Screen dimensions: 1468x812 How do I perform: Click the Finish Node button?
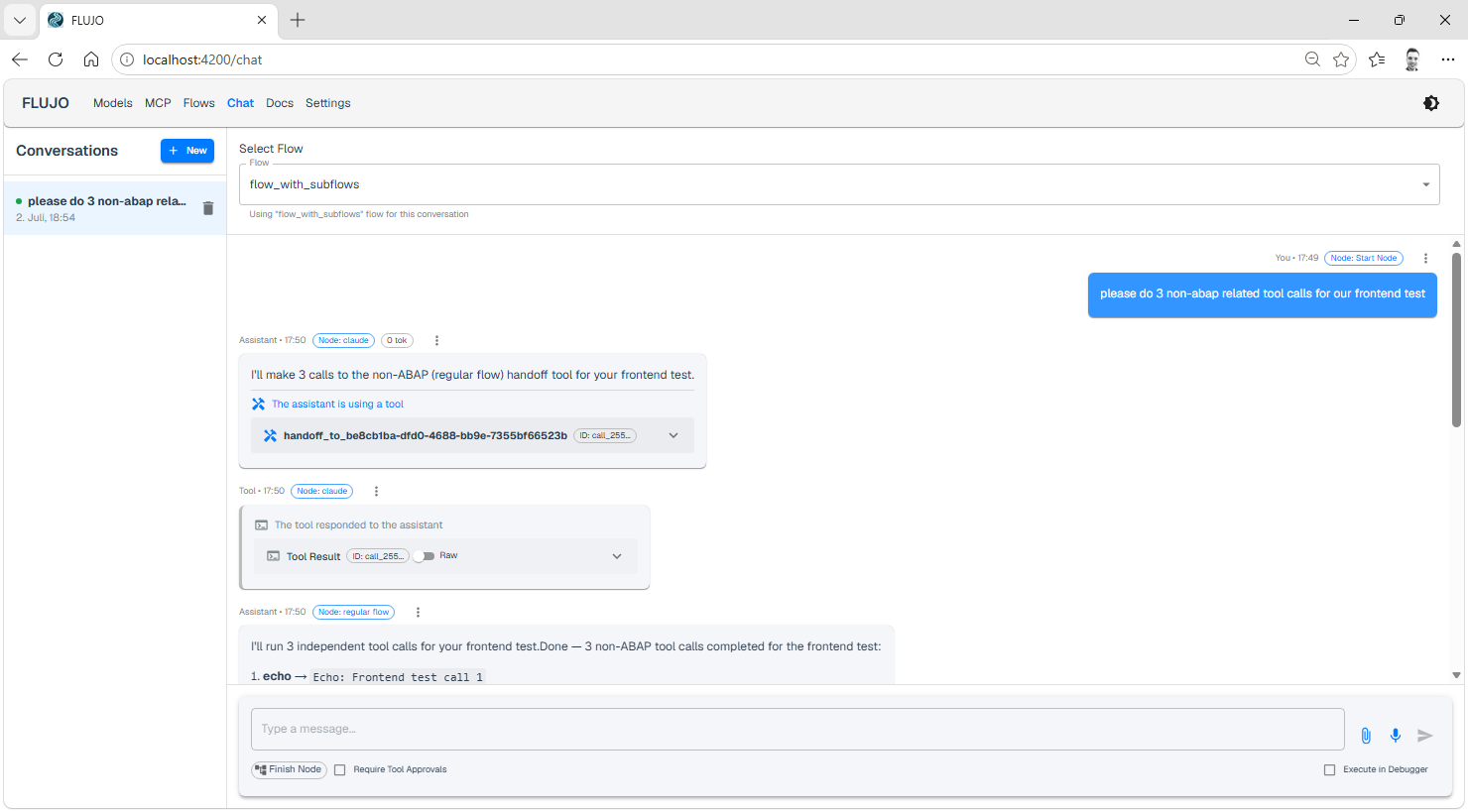(289, 769)
